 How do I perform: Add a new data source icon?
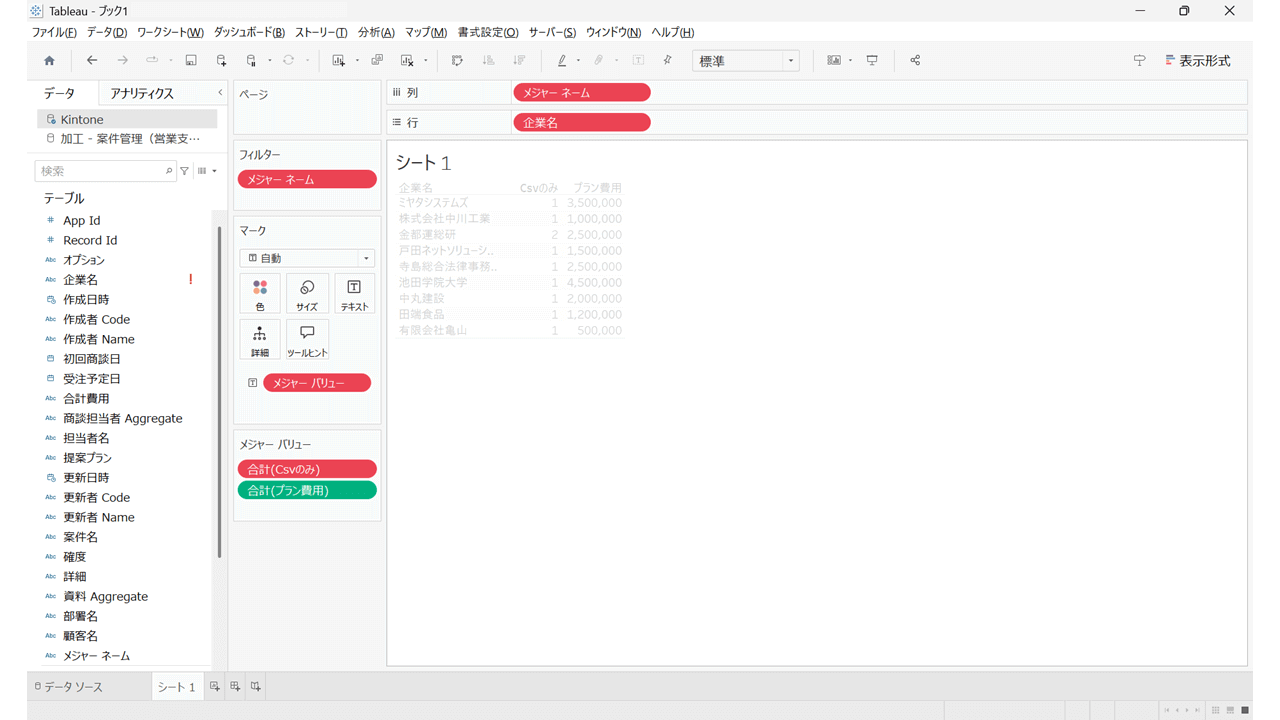222,61
